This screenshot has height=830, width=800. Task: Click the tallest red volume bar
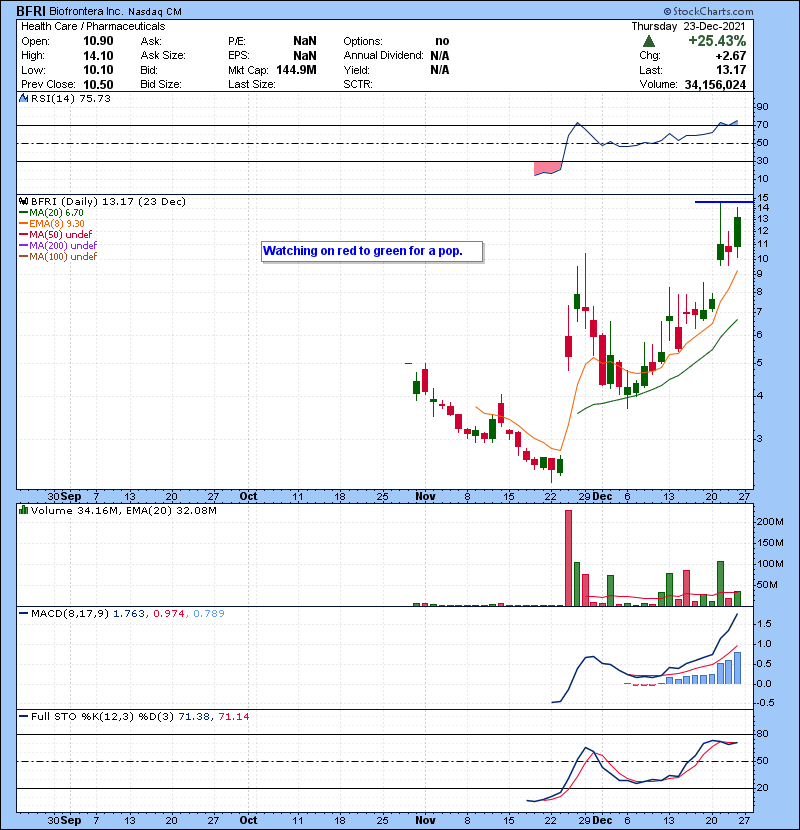tap(569, 558)
